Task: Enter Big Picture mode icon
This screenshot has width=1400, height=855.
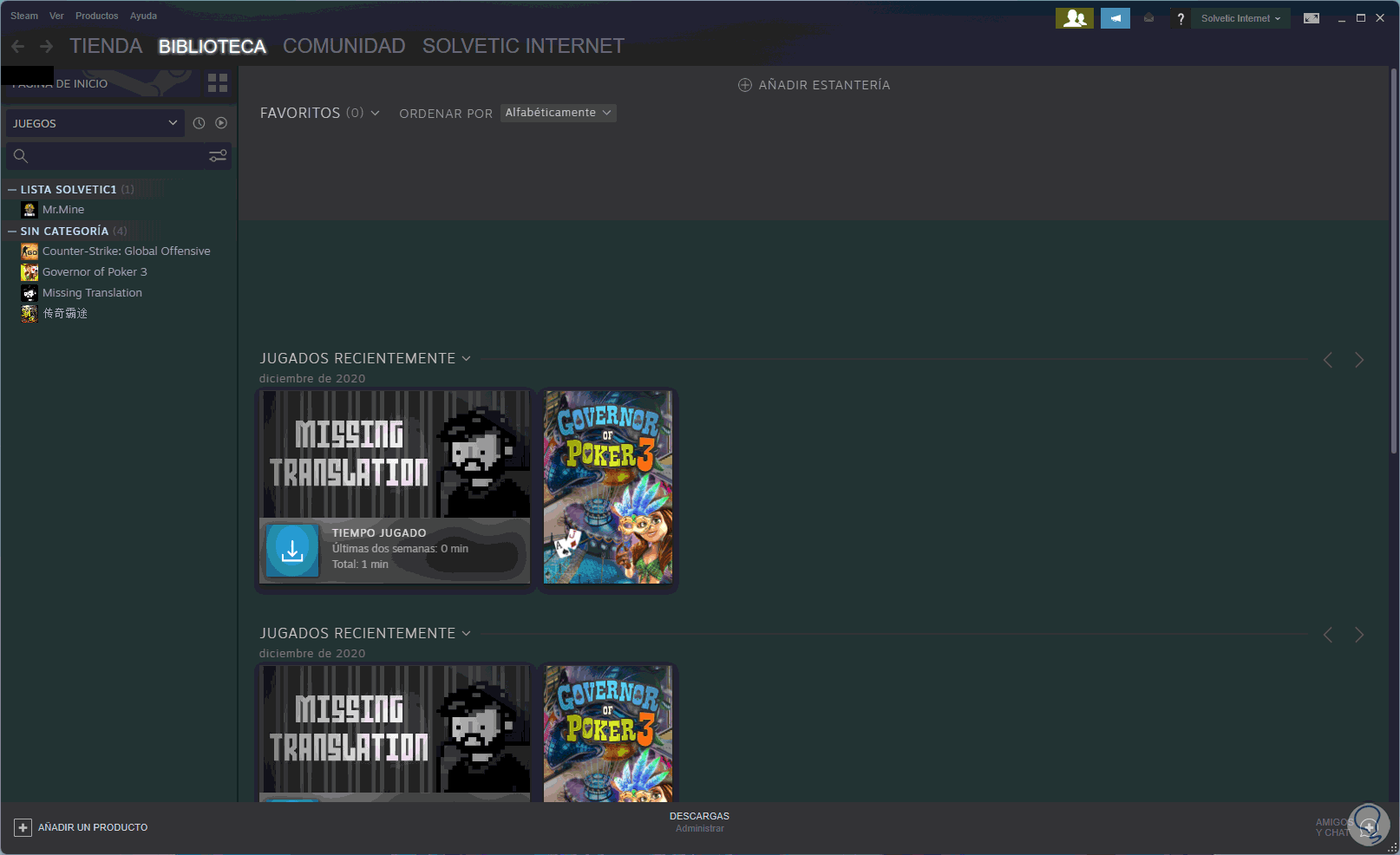Action: (x=1312, y=18)
